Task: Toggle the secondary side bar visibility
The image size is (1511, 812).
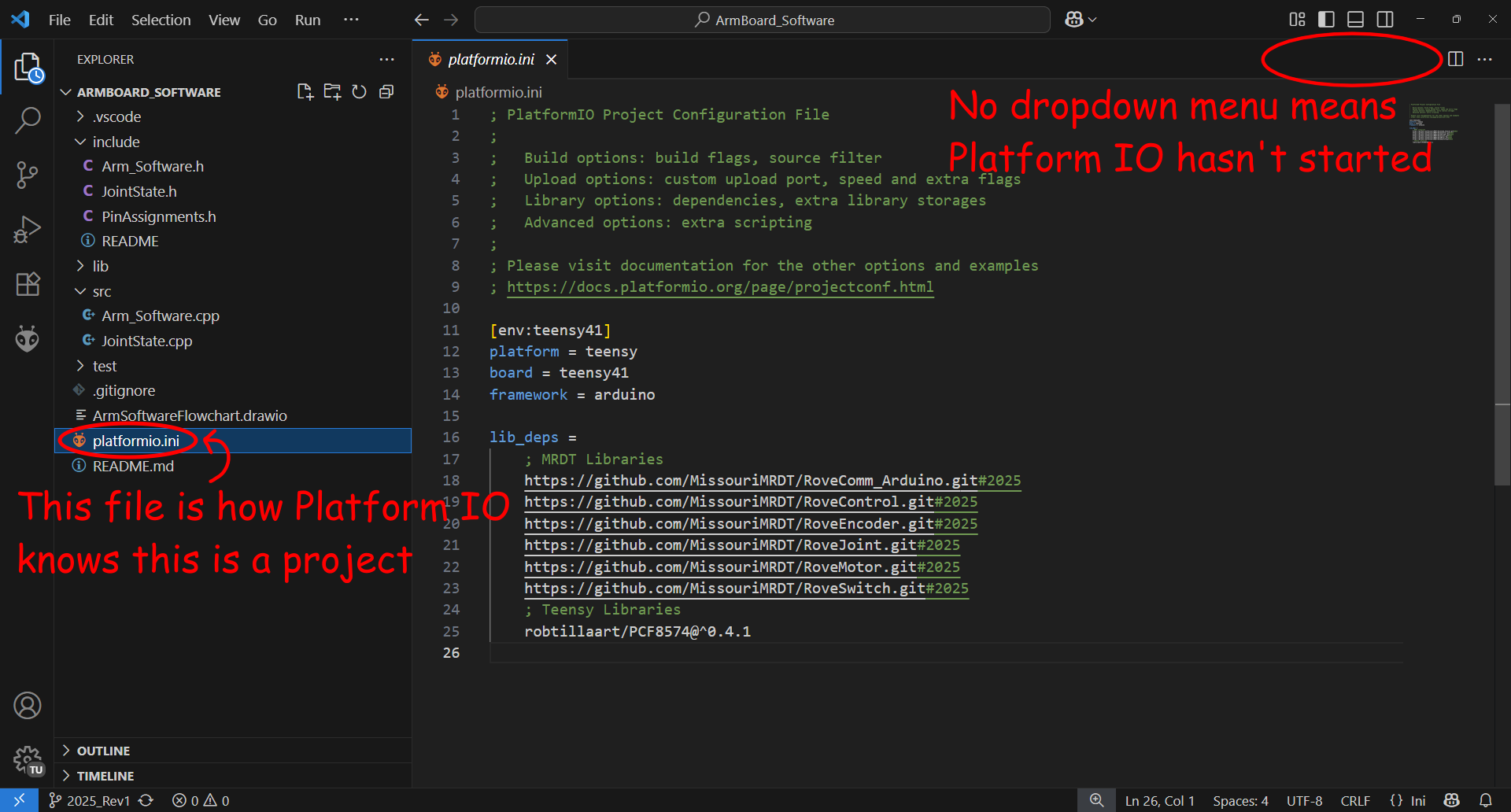Action: coord(1385,20)
